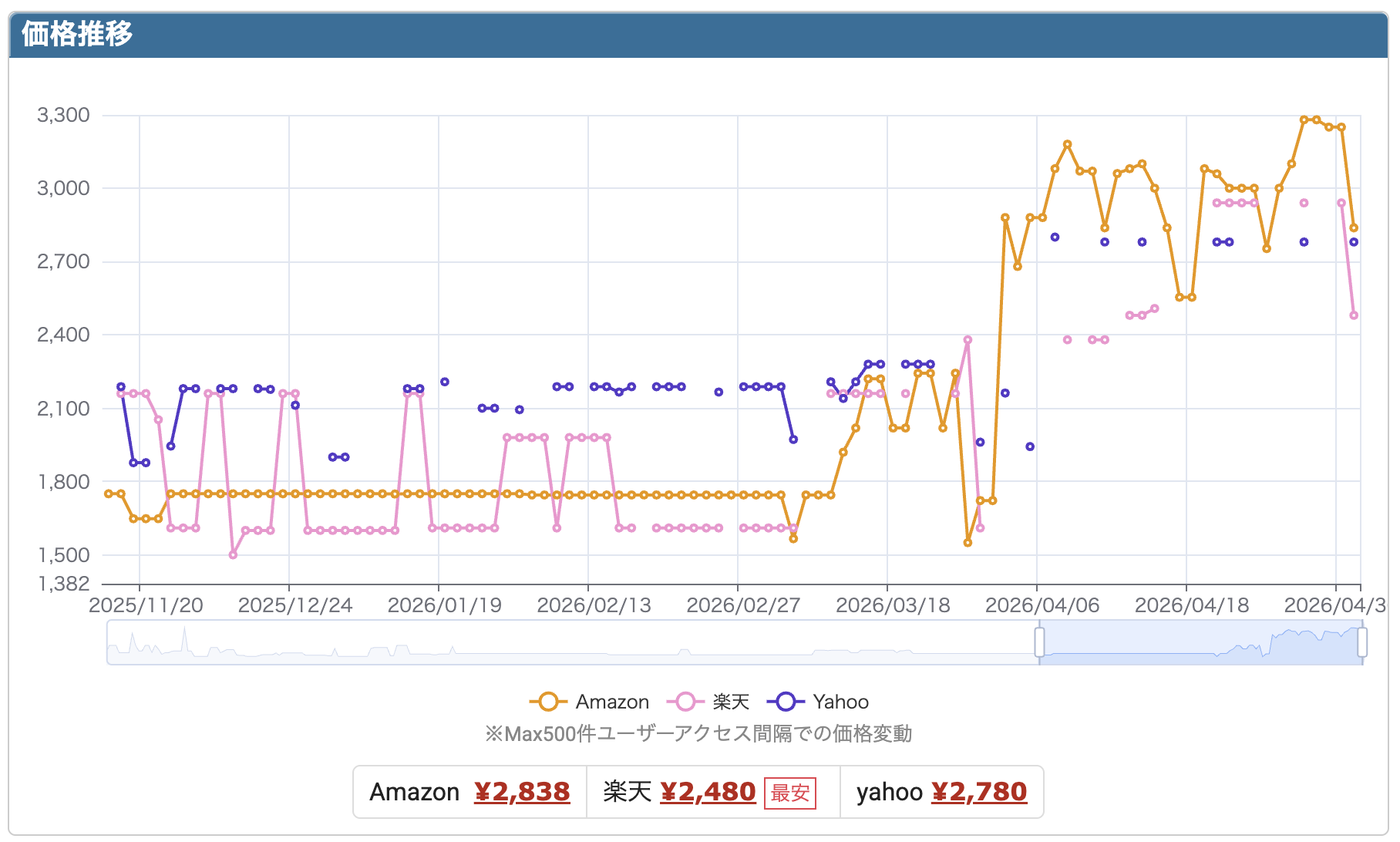Click the highlighted selected range in navigator
Viewport: 1400px width, 842px height.
pos(1200,642)
